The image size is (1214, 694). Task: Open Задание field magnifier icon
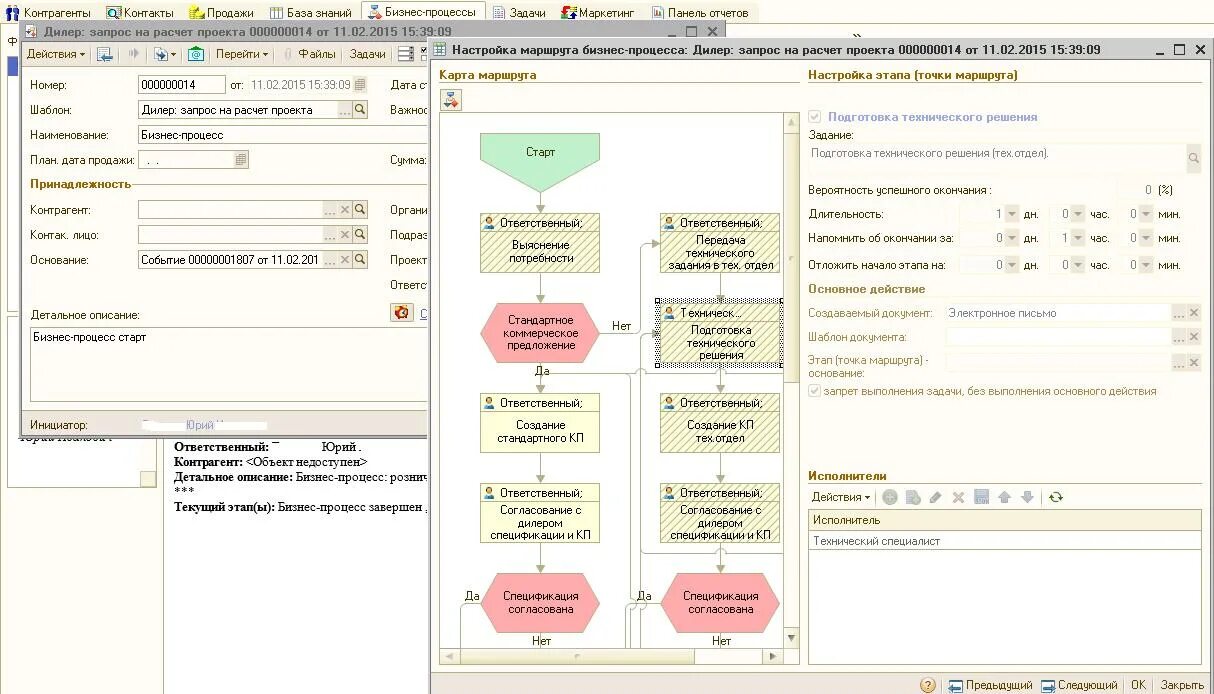pos(1194,158)
